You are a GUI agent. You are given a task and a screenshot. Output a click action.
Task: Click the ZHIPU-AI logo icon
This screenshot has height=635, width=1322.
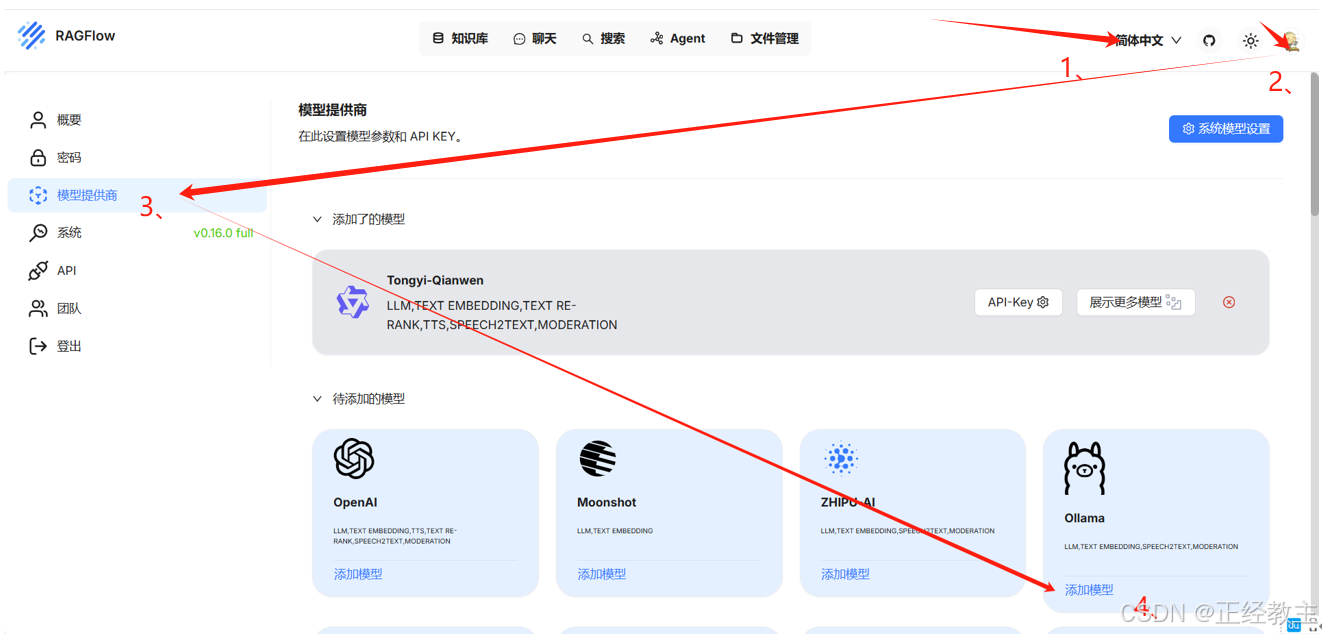point(841,459)
